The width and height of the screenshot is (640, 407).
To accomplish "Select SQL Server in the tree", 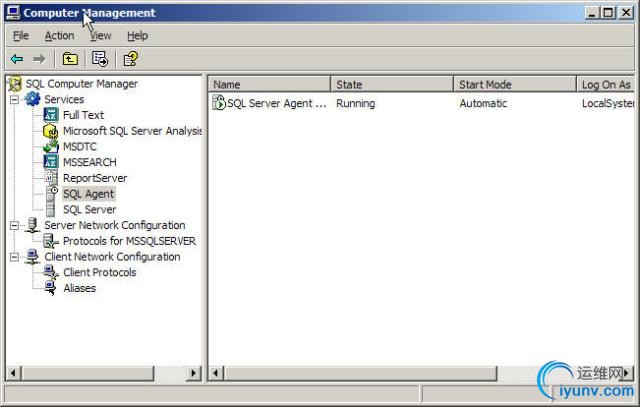I will coord(89,209).
